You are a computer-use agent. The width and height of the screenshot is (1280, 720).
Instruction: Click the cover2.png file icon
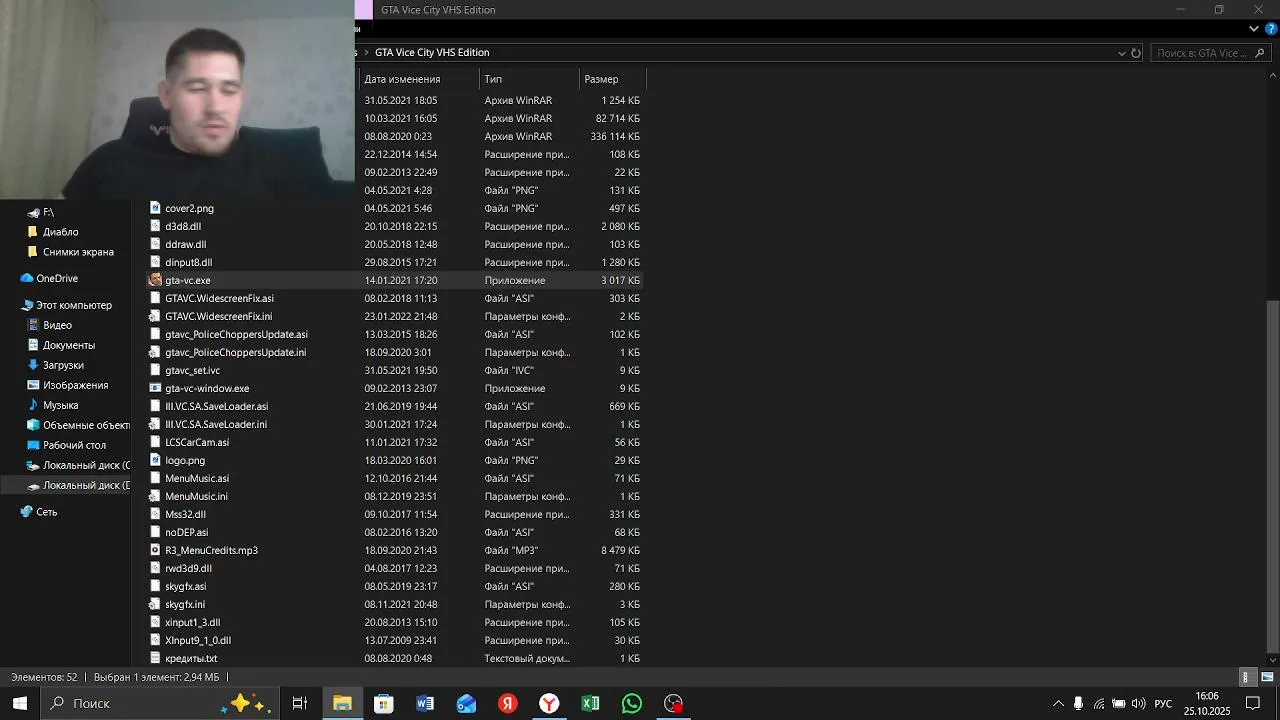[155, 208]
